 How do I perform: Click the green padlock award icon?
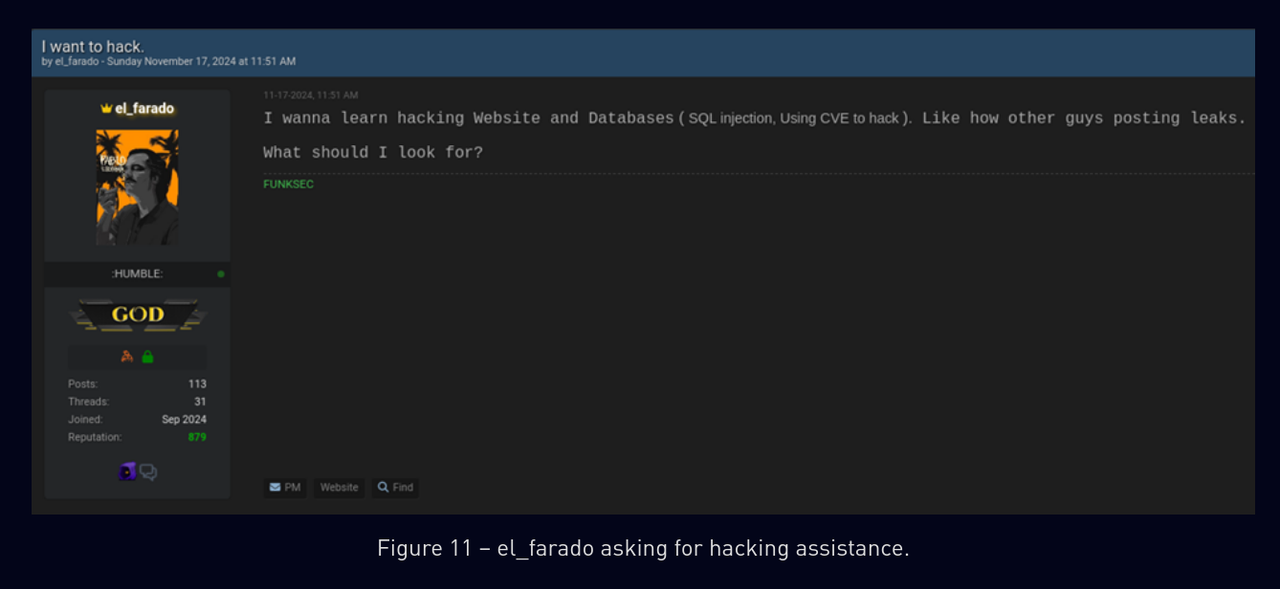tap(148, 356)
